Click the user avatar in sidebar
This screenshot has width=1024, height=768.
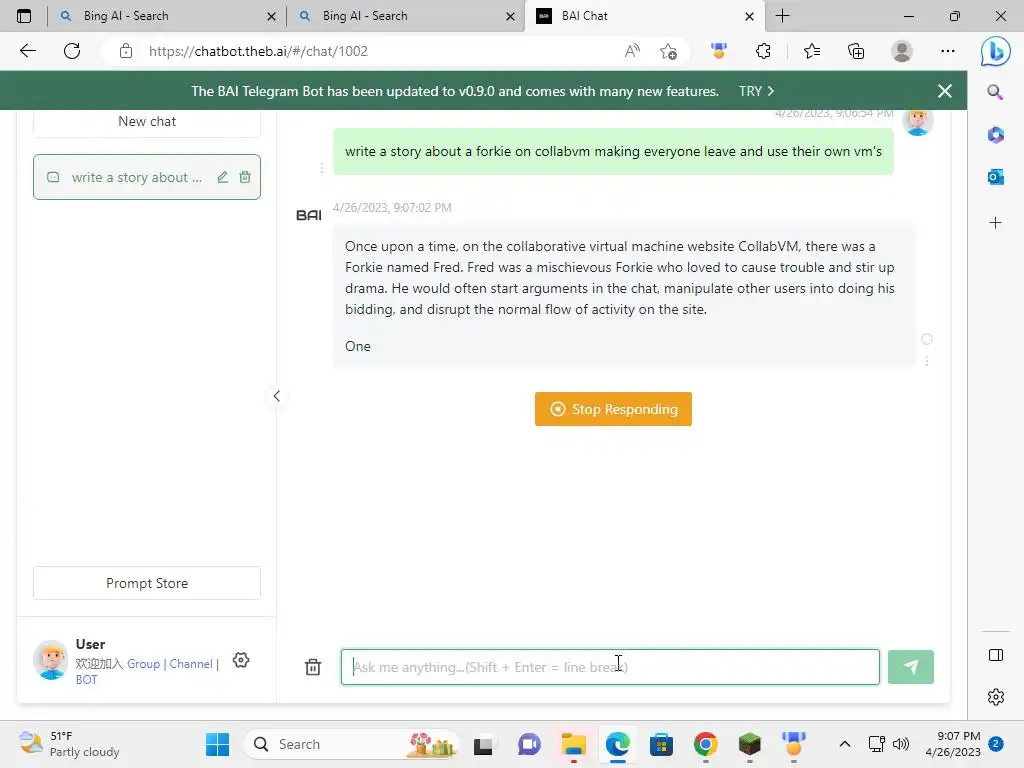point(50,660)
